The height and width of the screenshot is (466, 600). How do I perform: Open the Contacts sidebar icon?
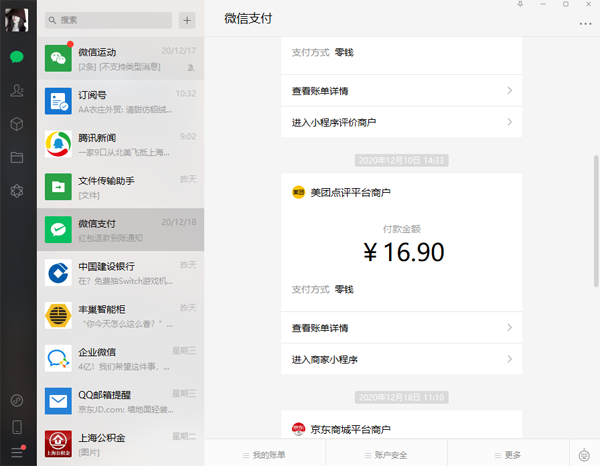(x=17, y=90)
